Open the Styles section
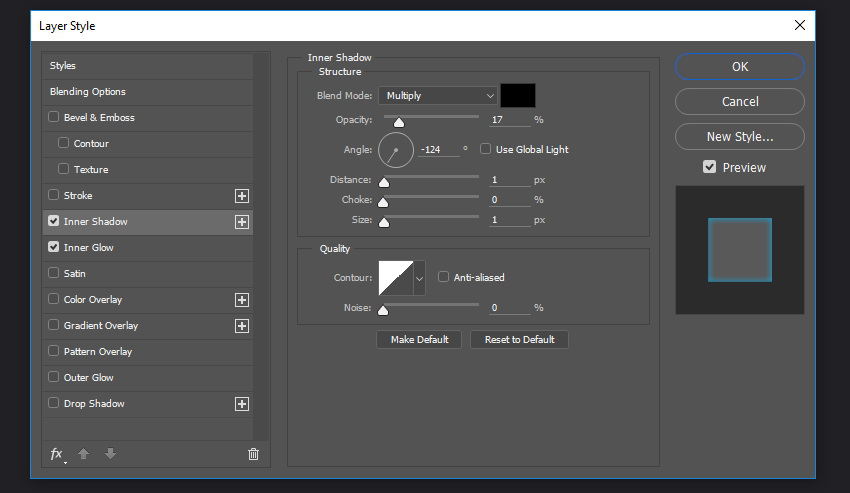This screenshot has width=850, height=493. [x=147, y=66]
